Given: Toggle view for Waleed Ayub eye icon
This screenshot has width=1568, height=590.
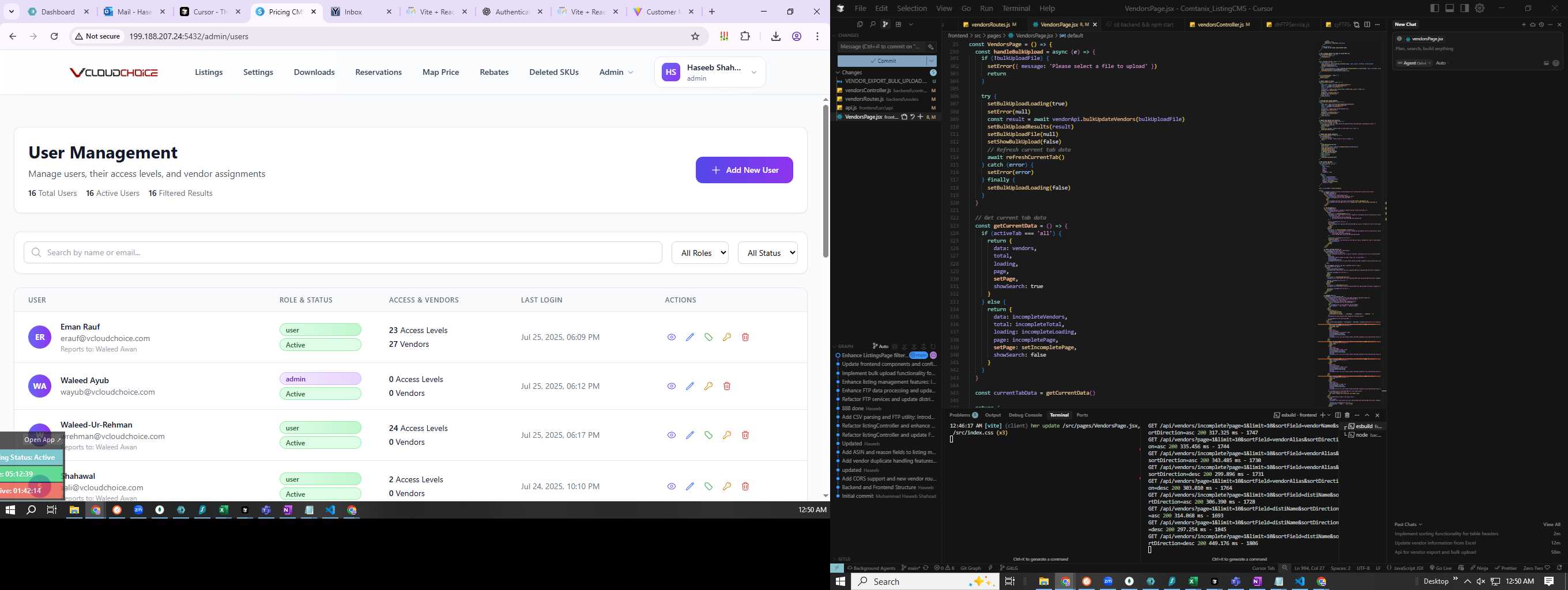Looking at the screenshot, I should pos(672,386).
